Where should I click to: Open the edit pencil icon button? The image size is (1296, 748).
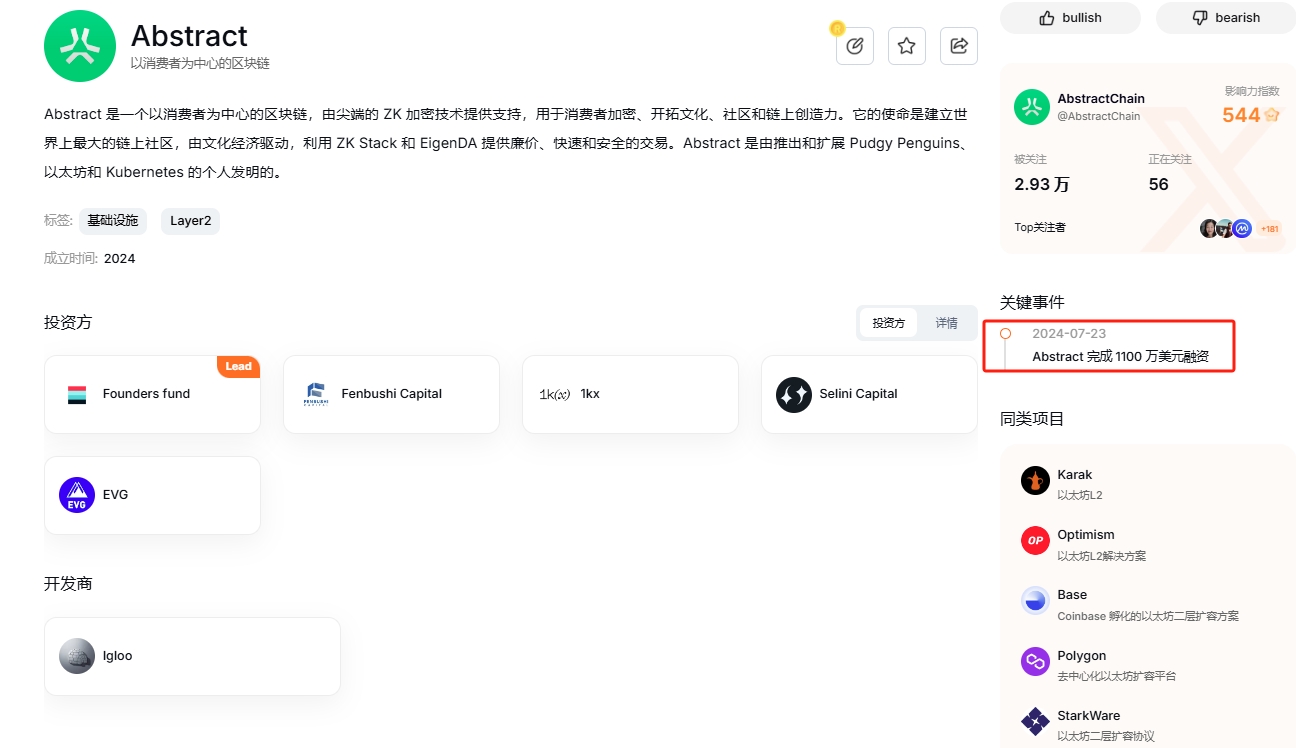click(x=855, y=46)
